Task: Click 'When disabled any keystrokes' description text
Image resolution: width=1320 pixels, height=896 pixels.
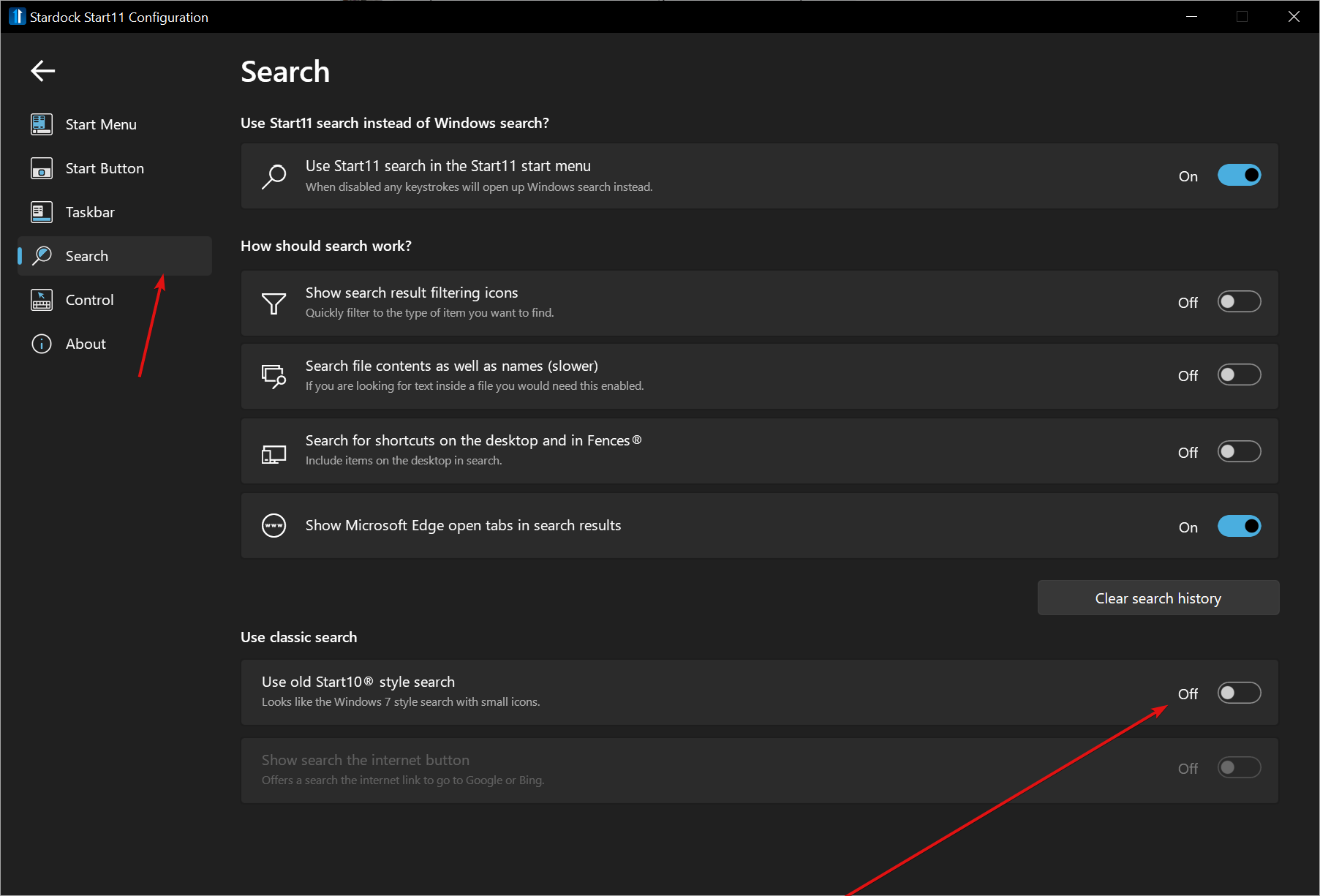Action: coord(479,187)
